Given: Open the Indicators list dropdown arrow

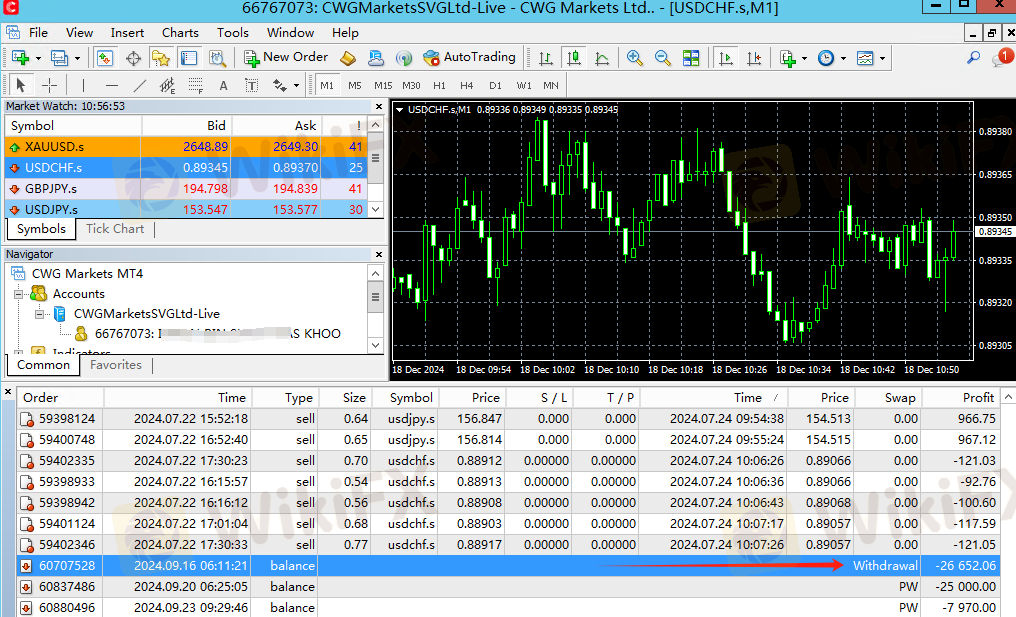Looking at the screenshot, I should tap(804, 58).
